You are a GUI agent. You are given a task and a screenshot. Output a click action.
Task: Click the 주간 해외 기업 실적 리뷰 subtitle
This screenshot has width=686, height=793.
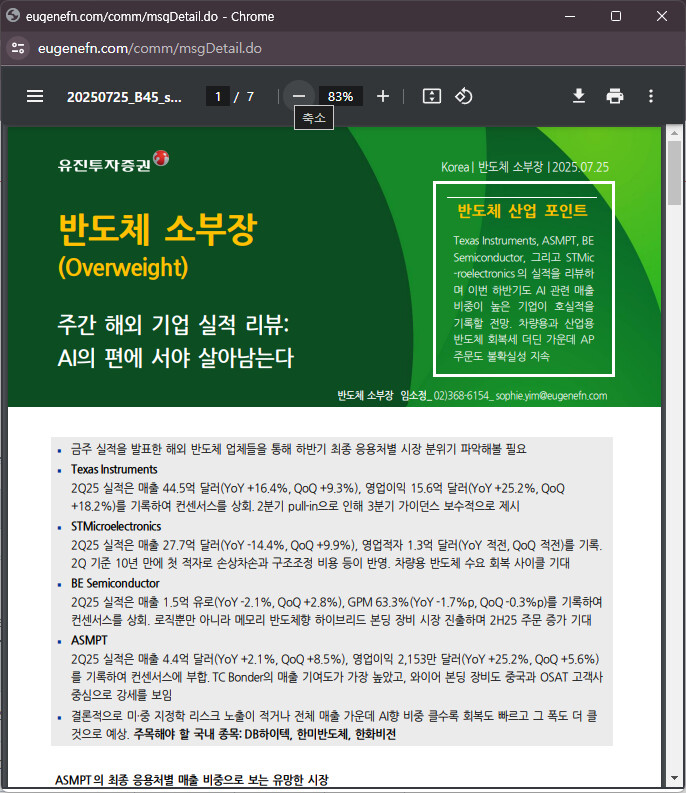point(174,324)
